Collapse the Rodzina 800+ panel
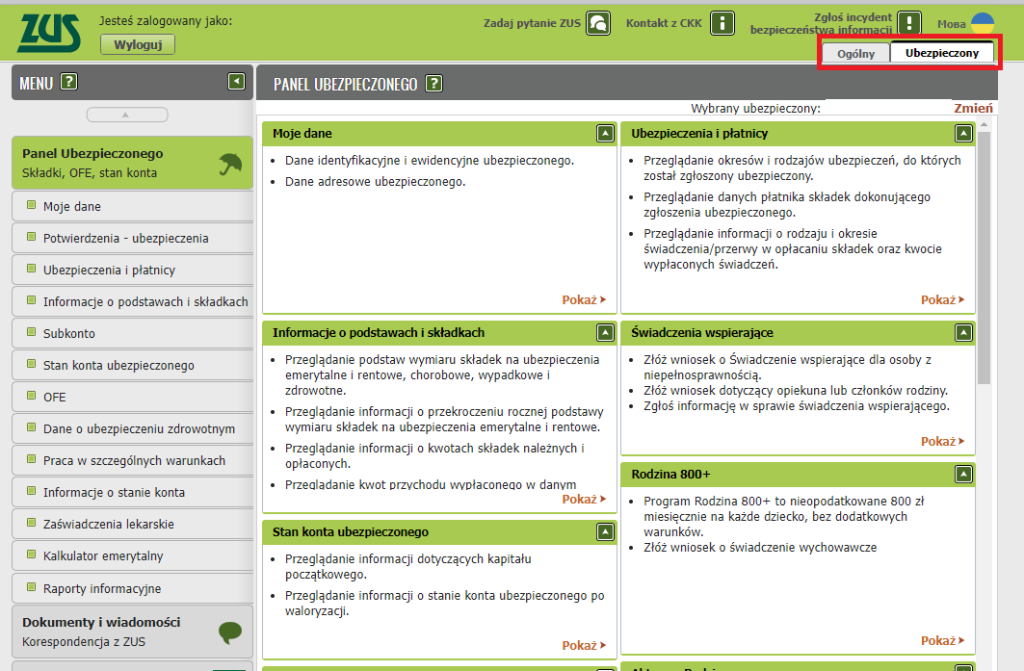Viewport: 1024px width, 671px height. pos(963,473)
